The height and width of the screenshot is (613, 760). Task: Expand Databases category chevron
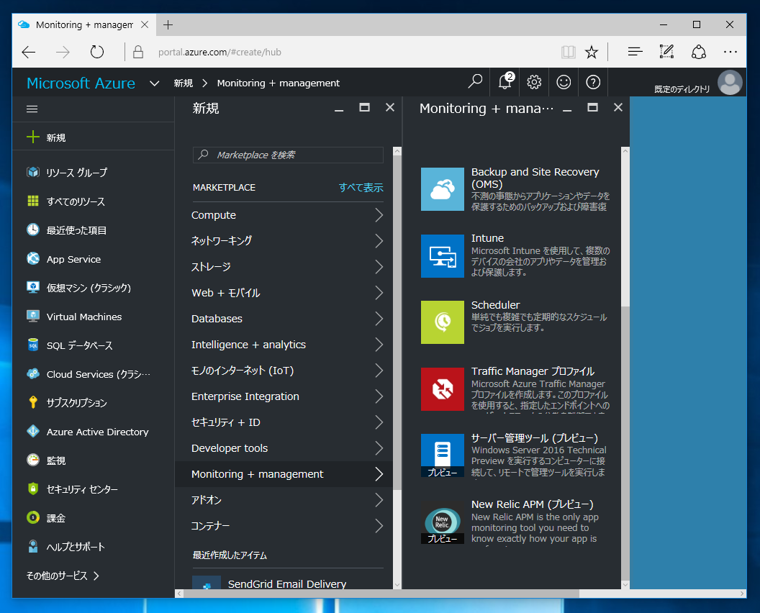[379, 318]
